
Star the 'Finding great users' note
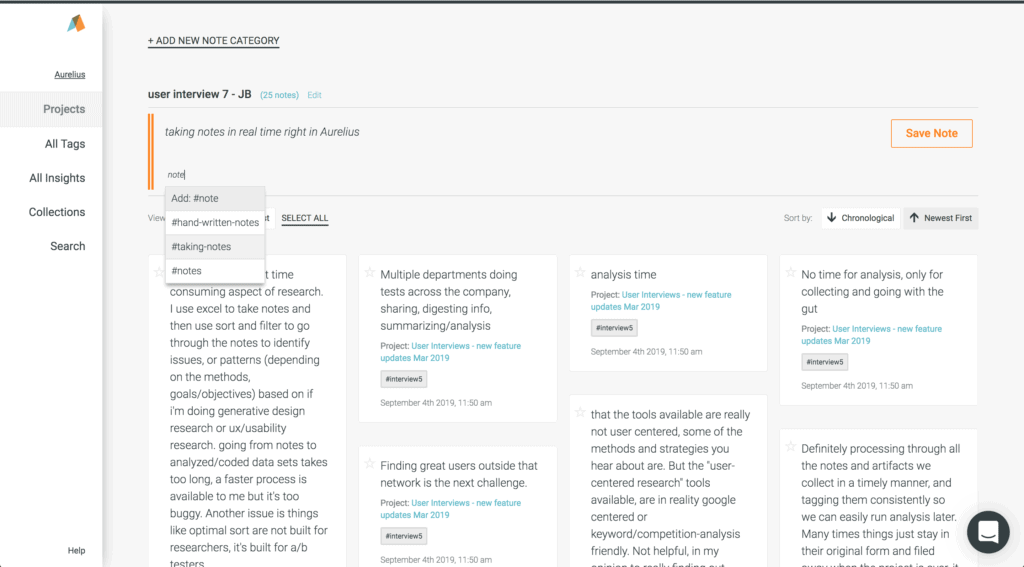pyautogui.click(x=370, y=464)
